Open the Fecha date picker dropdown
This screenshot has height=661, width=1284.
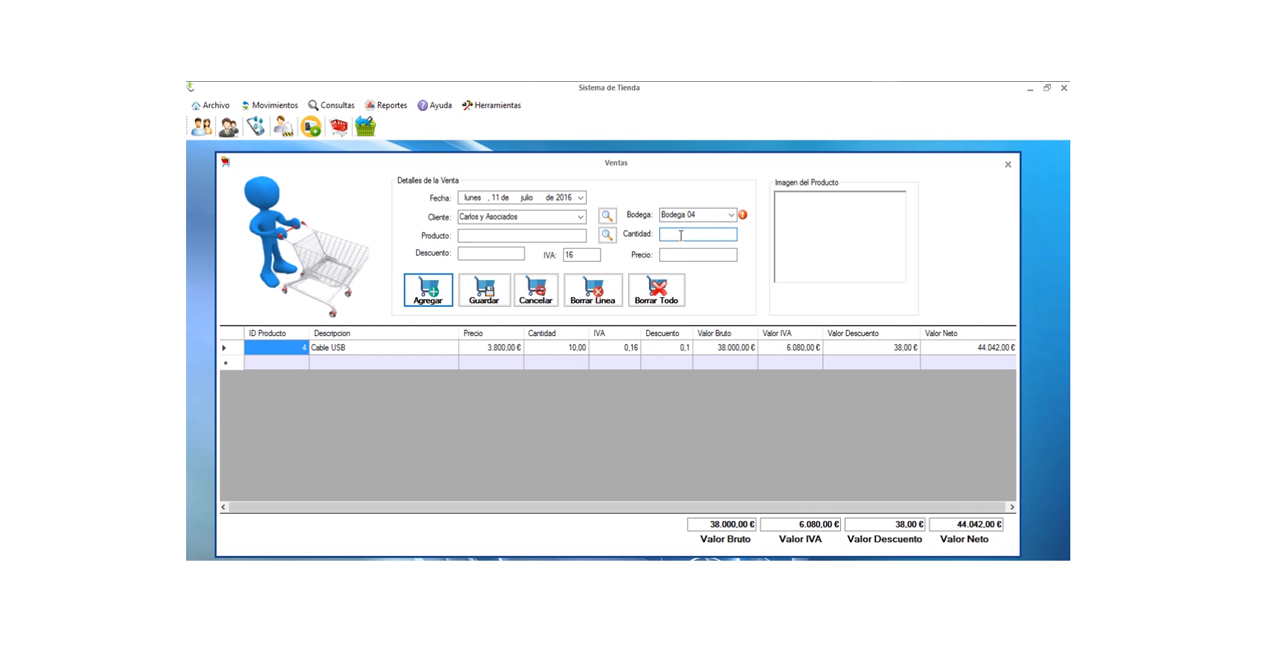[580, 198]
